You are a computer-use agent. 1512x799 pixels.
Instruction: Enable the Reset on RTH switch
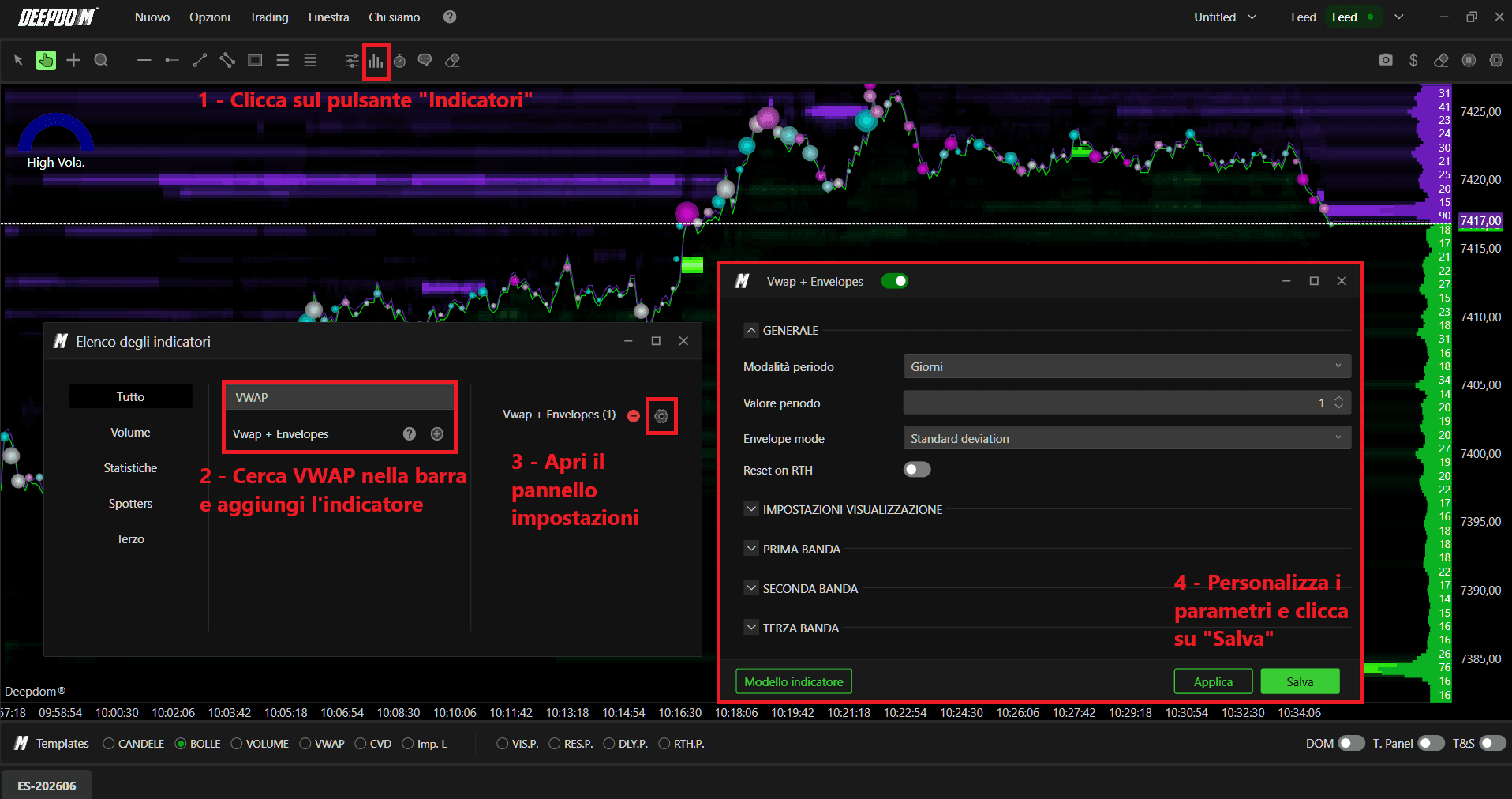(x=917, y=470)
